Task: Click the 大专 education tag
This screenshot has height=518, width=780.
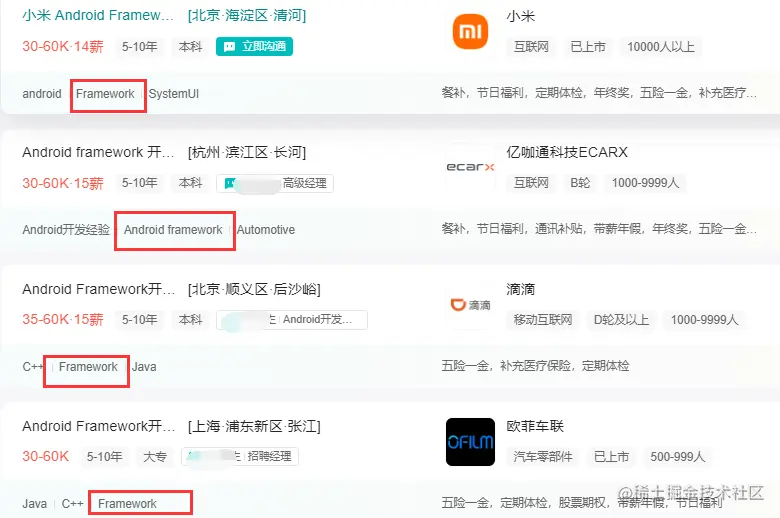Action: pyautogui.click(x=155, y=456)
